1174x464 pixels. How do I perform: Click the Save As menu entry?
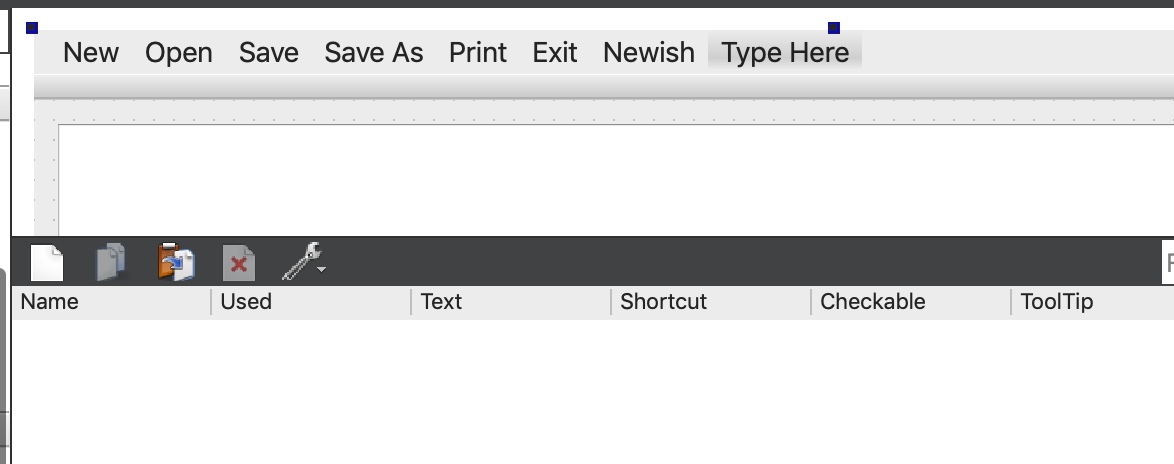coord(374,53)
